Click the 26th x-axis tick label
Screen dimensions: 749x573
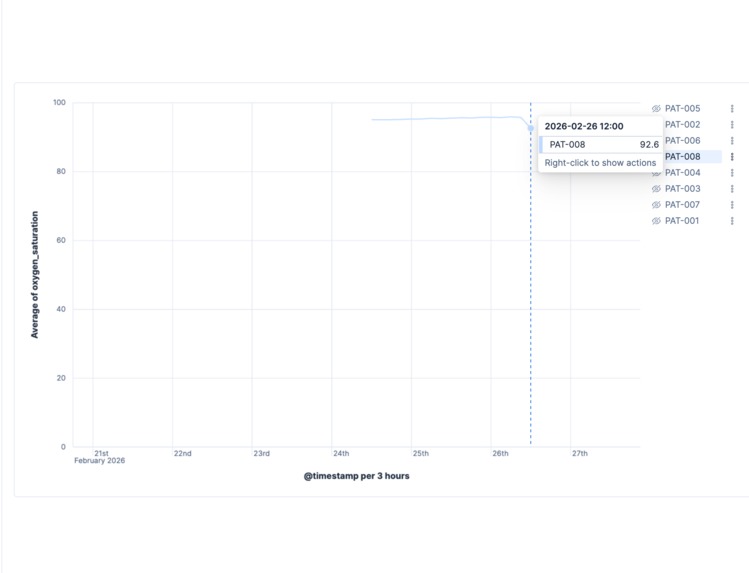[x=500, y=453]
